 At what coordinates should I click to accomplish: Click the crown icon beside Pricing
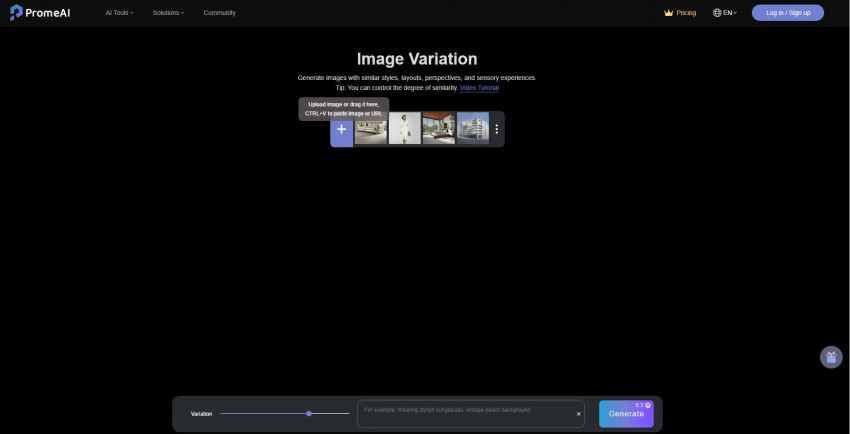[x=668, y=13]
